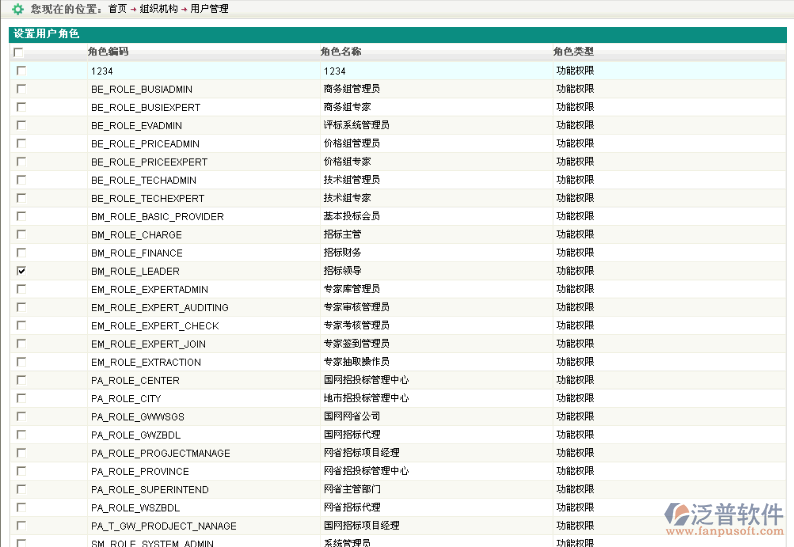Image resolution: width=794 pixels, height=547 pixels.
Task: Check the box for PA_ROLE_PROGJECTMANAGE
Action: point(21,453)
